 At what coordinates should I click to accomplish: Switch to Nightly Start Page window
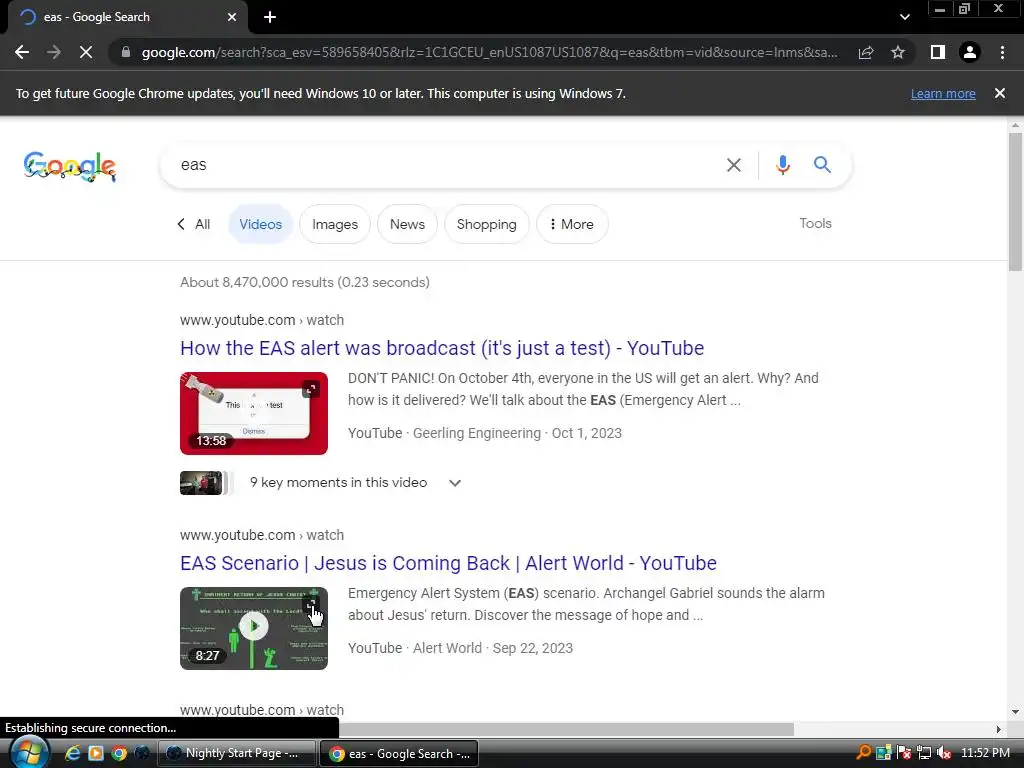coord(237,753)
